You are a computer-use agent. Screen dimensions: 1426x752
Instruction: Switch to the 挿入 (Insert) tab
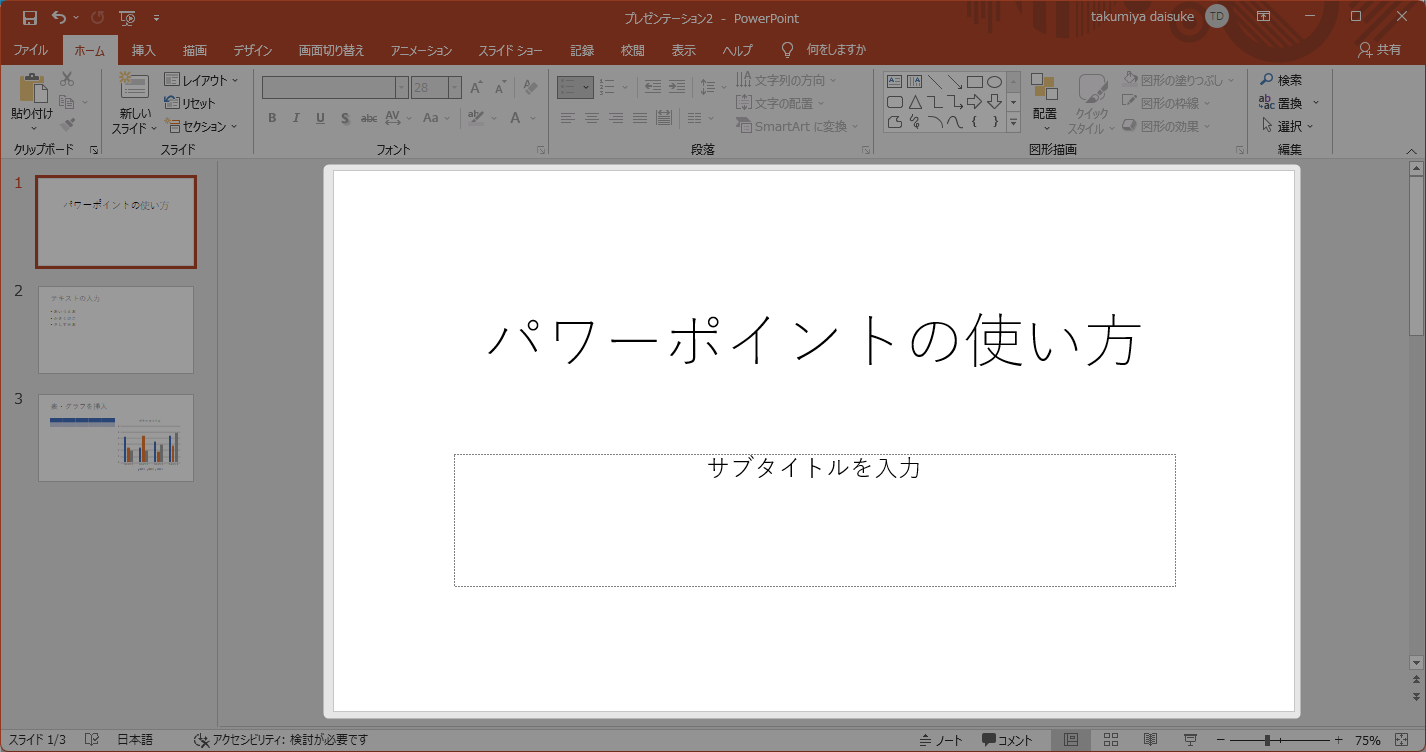144,50
